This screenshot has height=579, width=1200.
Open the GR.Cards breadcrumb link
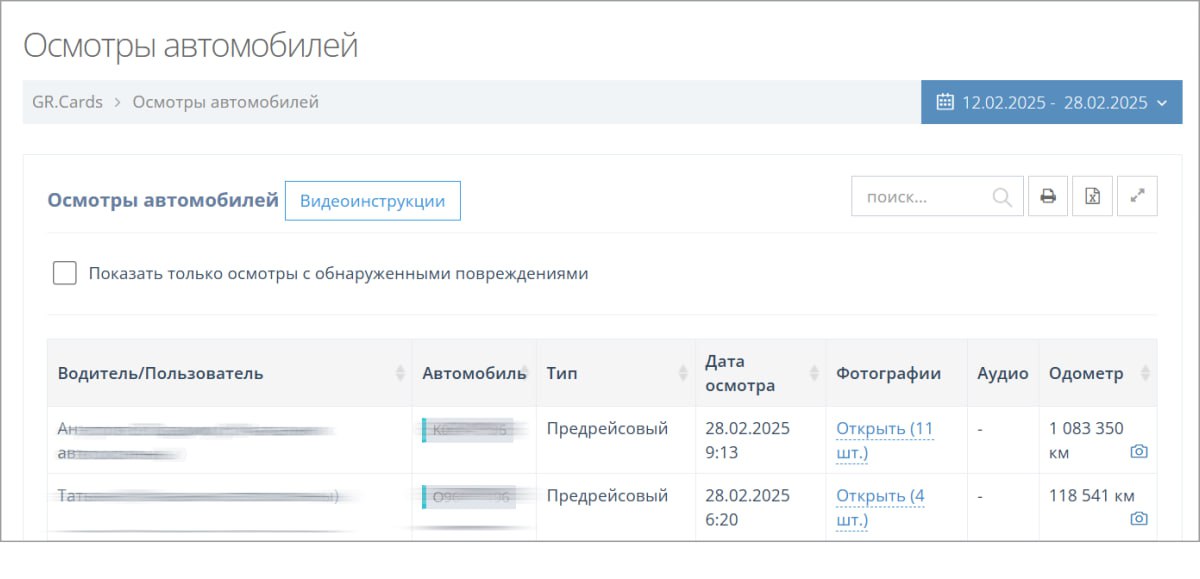click(66, 101)
